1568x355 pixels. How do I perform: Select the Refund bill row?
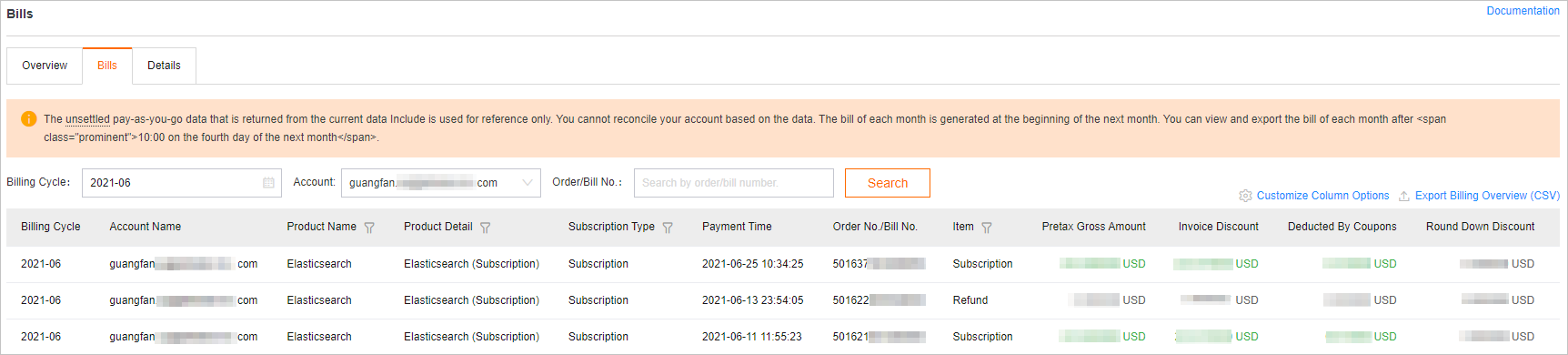784,300
